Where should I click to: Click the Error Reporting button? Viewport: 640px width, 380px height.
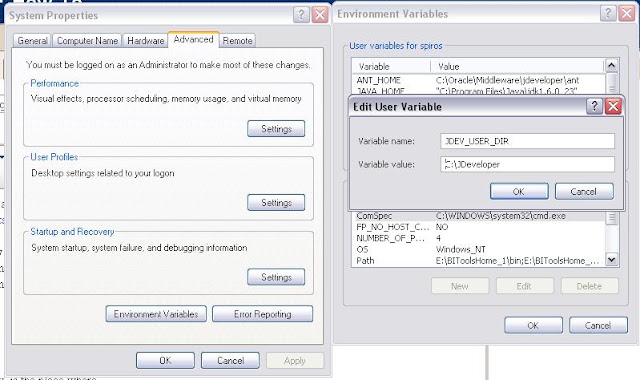point(262,314)
